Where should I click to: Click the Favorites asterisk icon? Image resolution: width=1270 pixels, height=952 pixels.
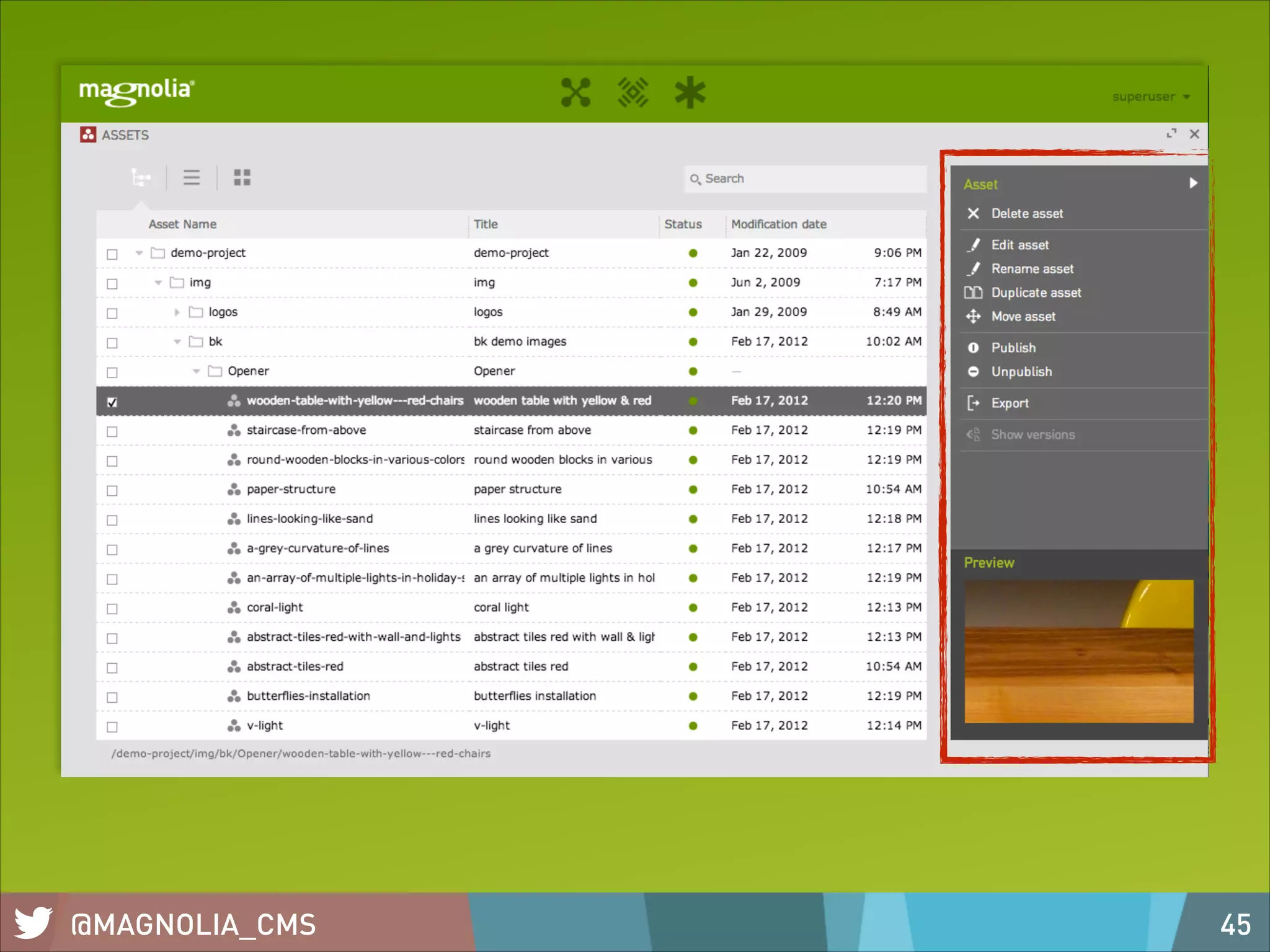click(x=690, y=93)
